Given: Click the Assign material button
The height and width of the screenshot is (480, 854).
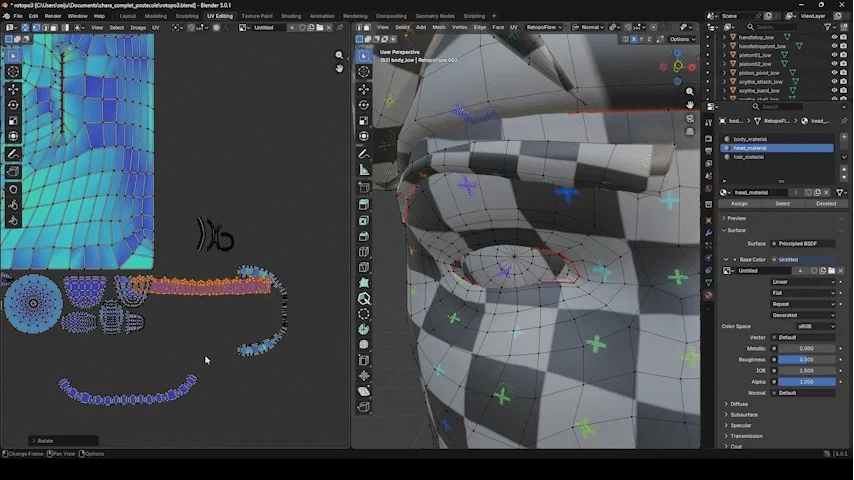Looking at the screenshot, I should [739, 203].
